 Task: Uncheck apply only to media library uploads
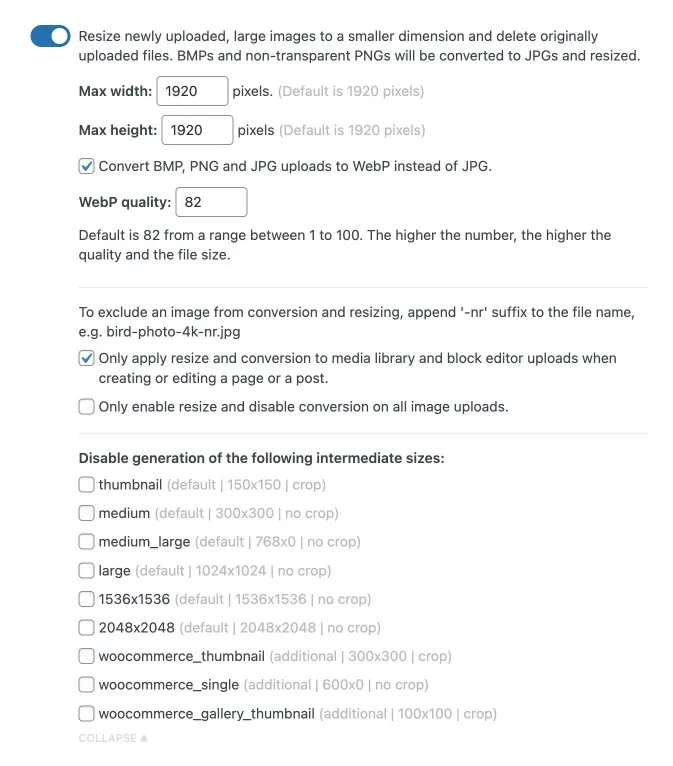click(87, 358)
